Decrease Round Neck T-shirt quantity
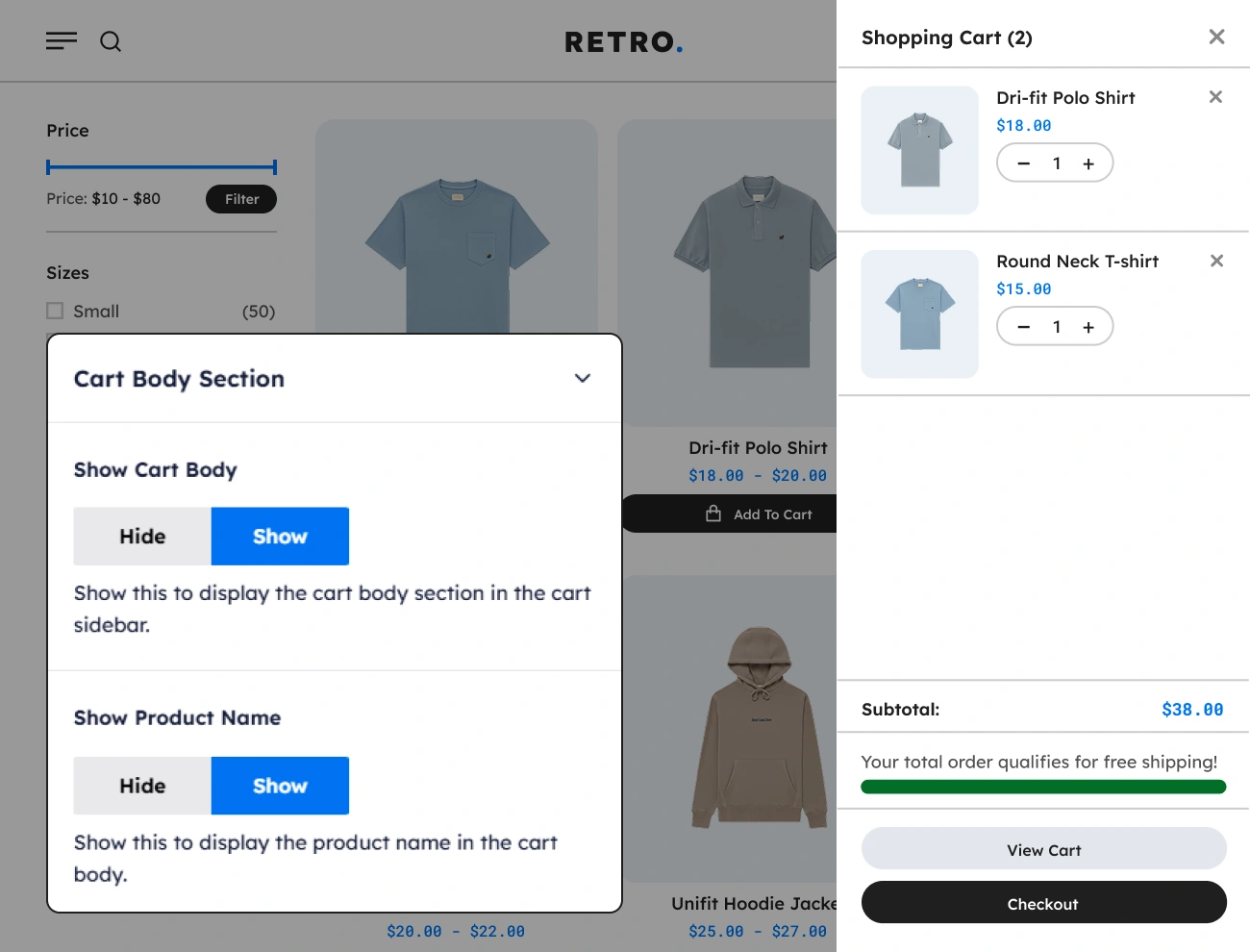 1024,327
